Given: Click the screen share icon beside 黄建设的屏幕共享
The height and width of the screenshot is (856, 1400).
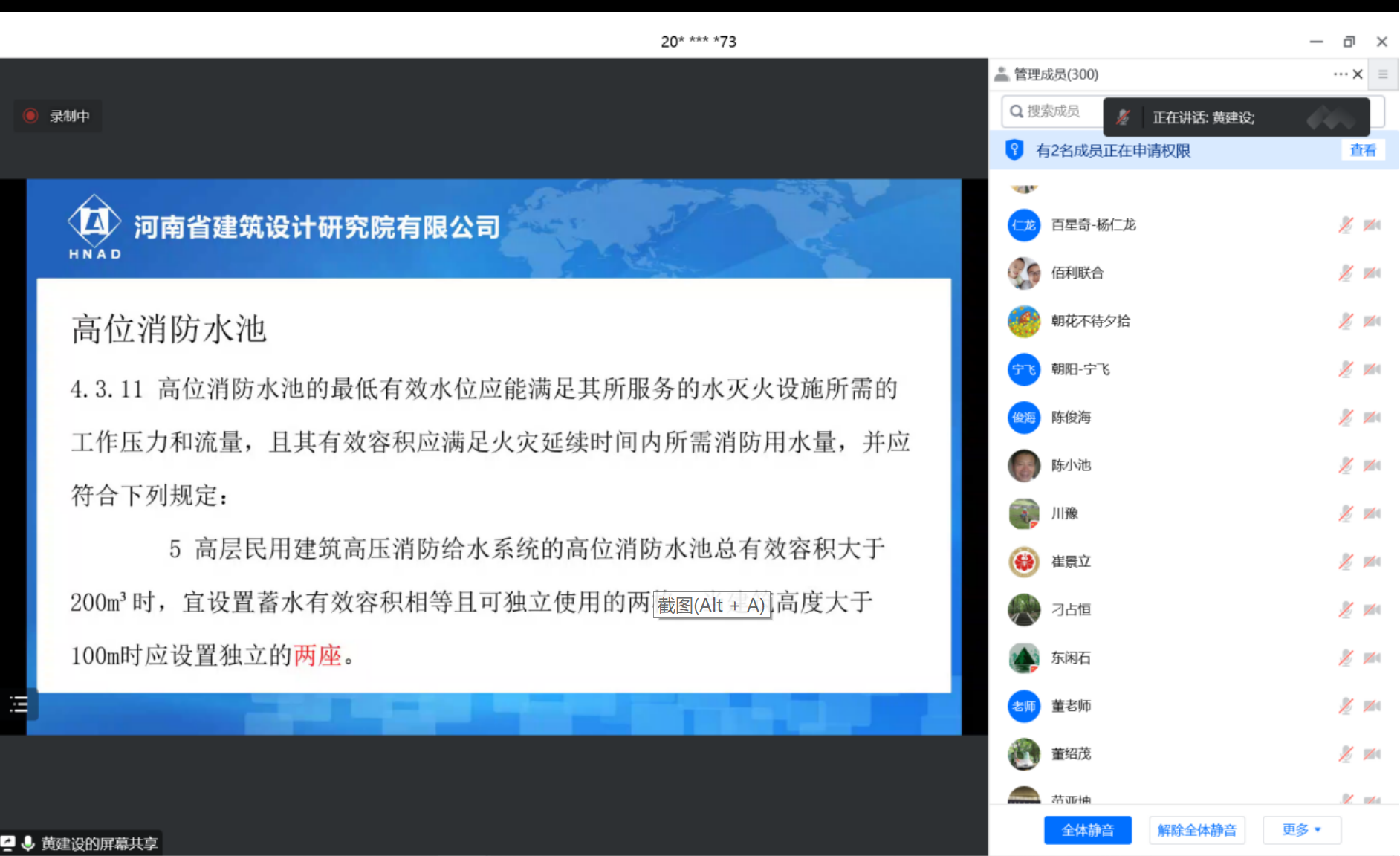Looking at the screenshot, I should (8, 843).
